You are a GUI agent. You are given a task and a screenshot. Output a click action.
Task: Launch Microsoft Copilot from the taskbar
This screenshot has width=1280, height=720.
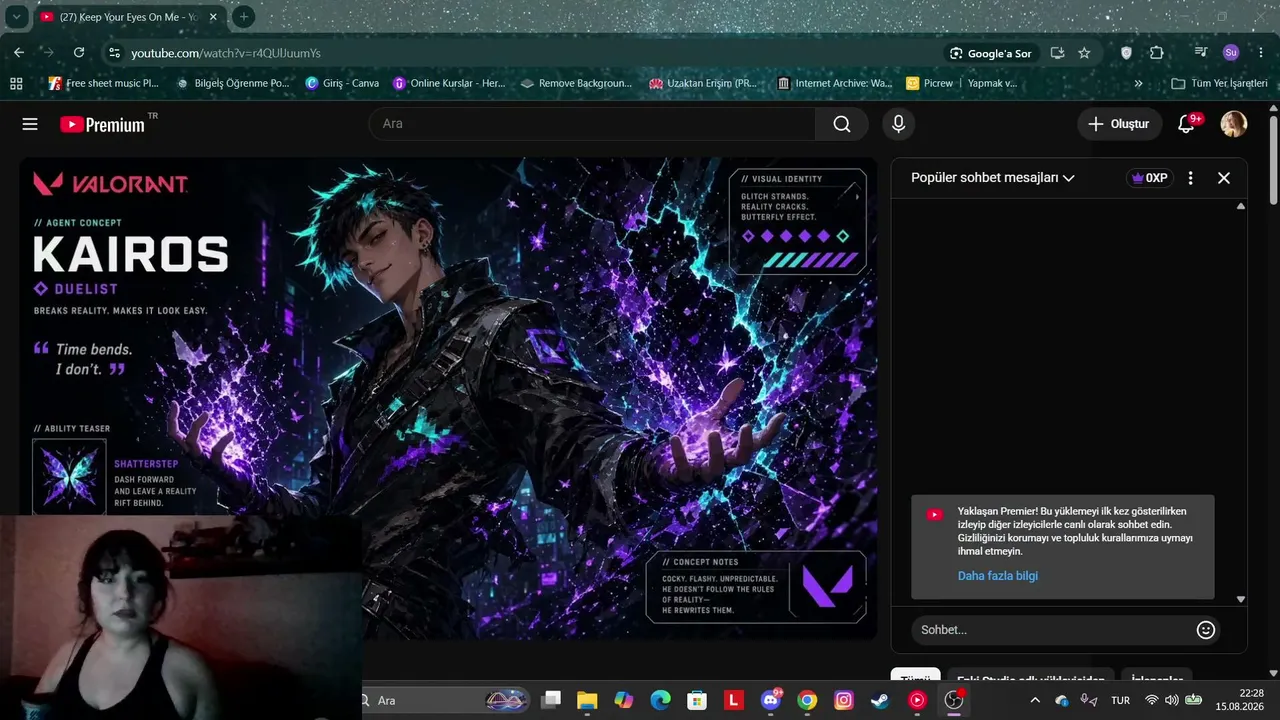[624, 701]
